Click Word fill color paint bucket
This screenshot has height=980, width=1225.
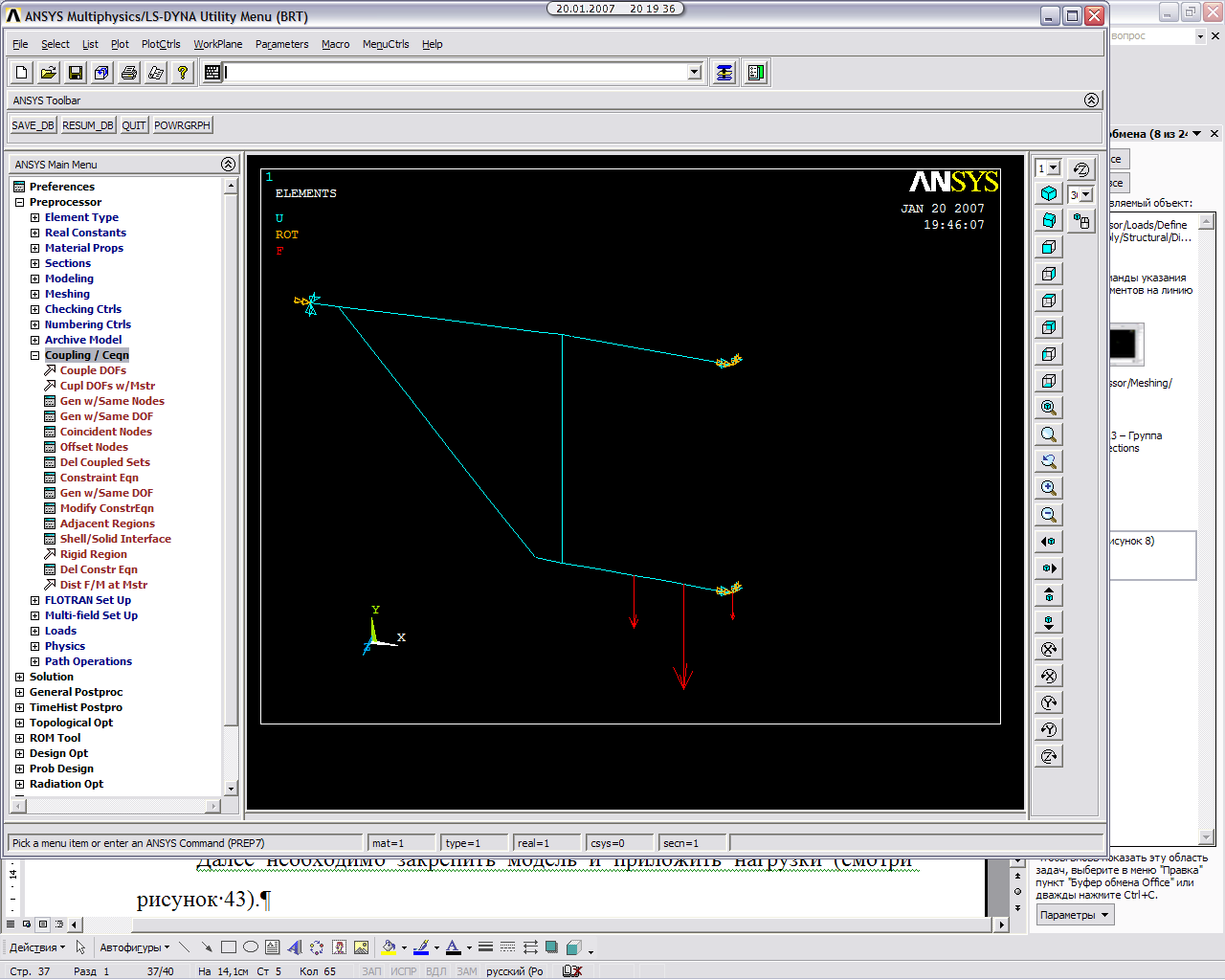coord(388,947)
